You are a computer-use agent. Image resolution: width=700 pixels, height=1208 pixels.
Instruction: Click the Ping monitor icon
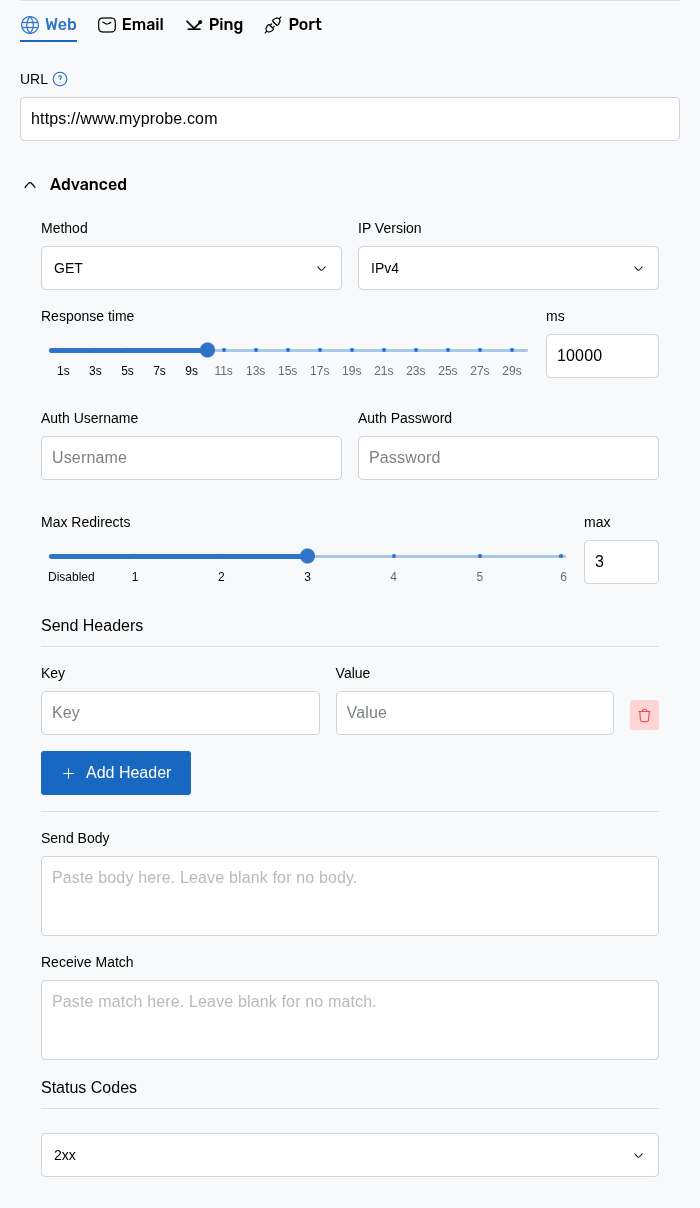(x=194, y=24)
